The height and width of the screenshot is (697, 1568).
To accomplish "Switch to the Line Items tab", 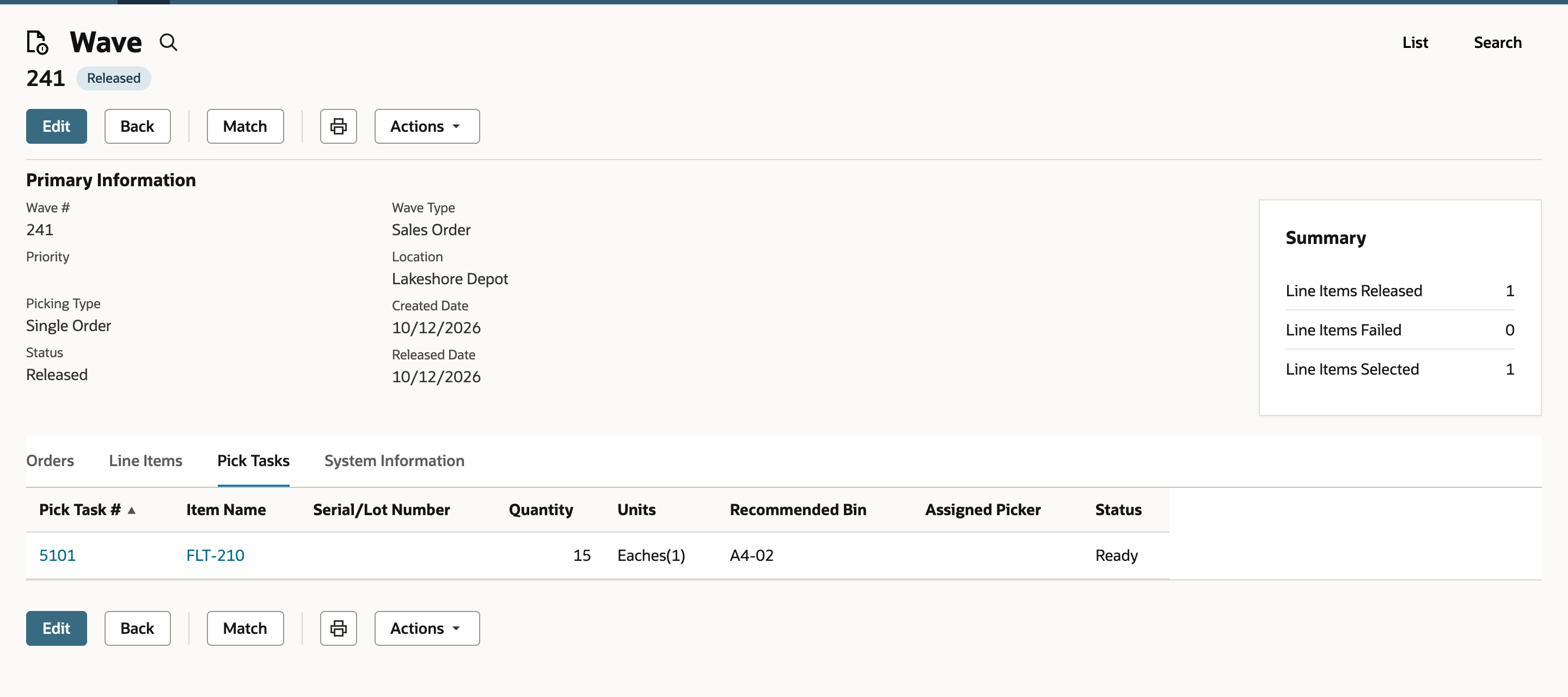I will (145, 461).
